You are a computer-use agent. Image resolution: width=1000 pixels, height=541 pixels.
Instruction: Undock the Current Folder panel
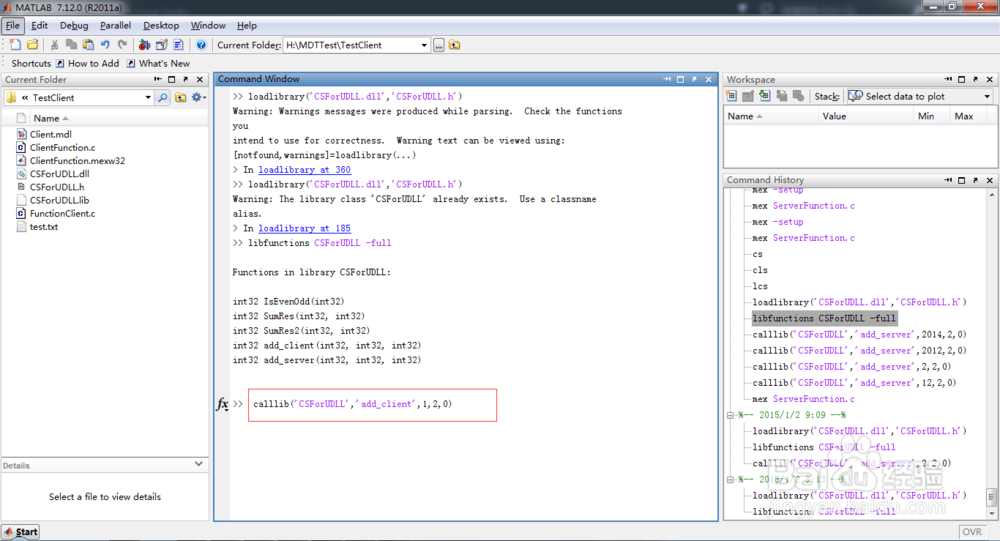[186, 79]
